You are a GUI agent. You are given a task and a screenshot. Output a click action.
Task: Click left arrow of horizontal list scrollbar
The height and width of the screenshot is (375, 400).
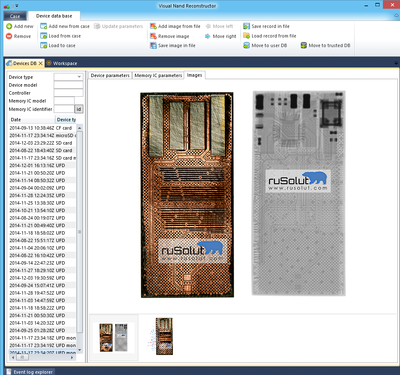(13, 357)
